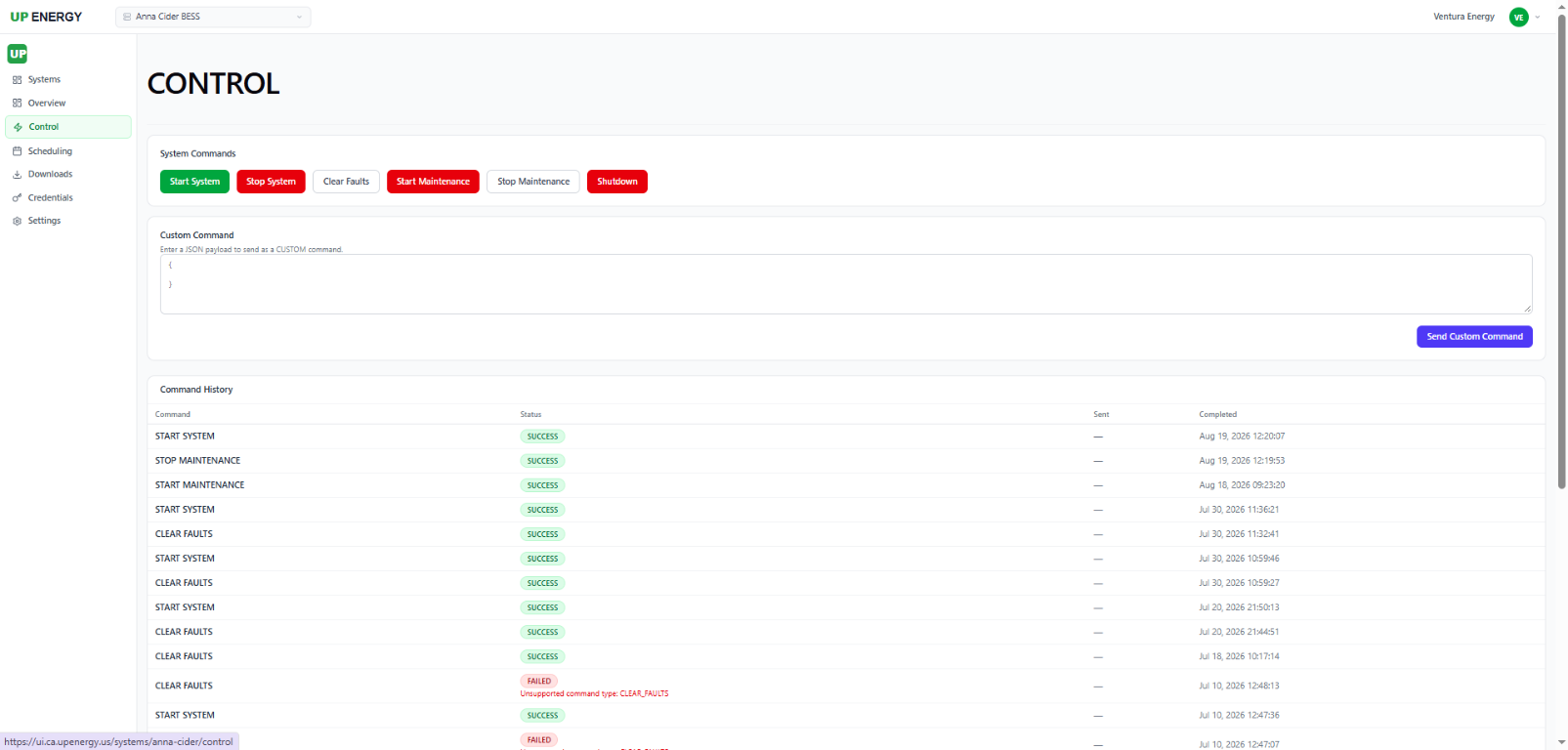This screenshot has width=1568, height=750.
Task: Click the red Stop System button
Action: tap(271, 182)
